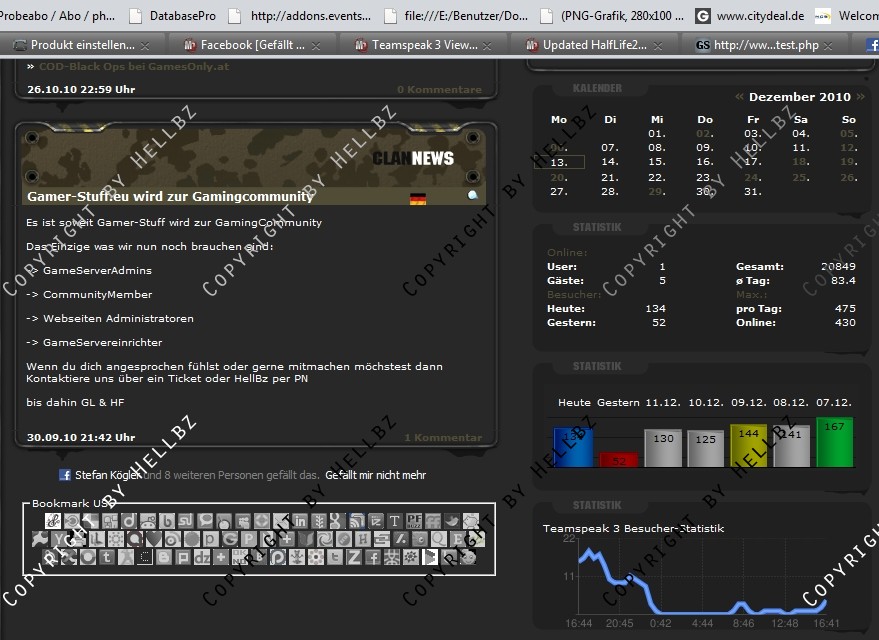
Task: Click the citydeal.de bookmark favicon
Action: click(703, 16)
